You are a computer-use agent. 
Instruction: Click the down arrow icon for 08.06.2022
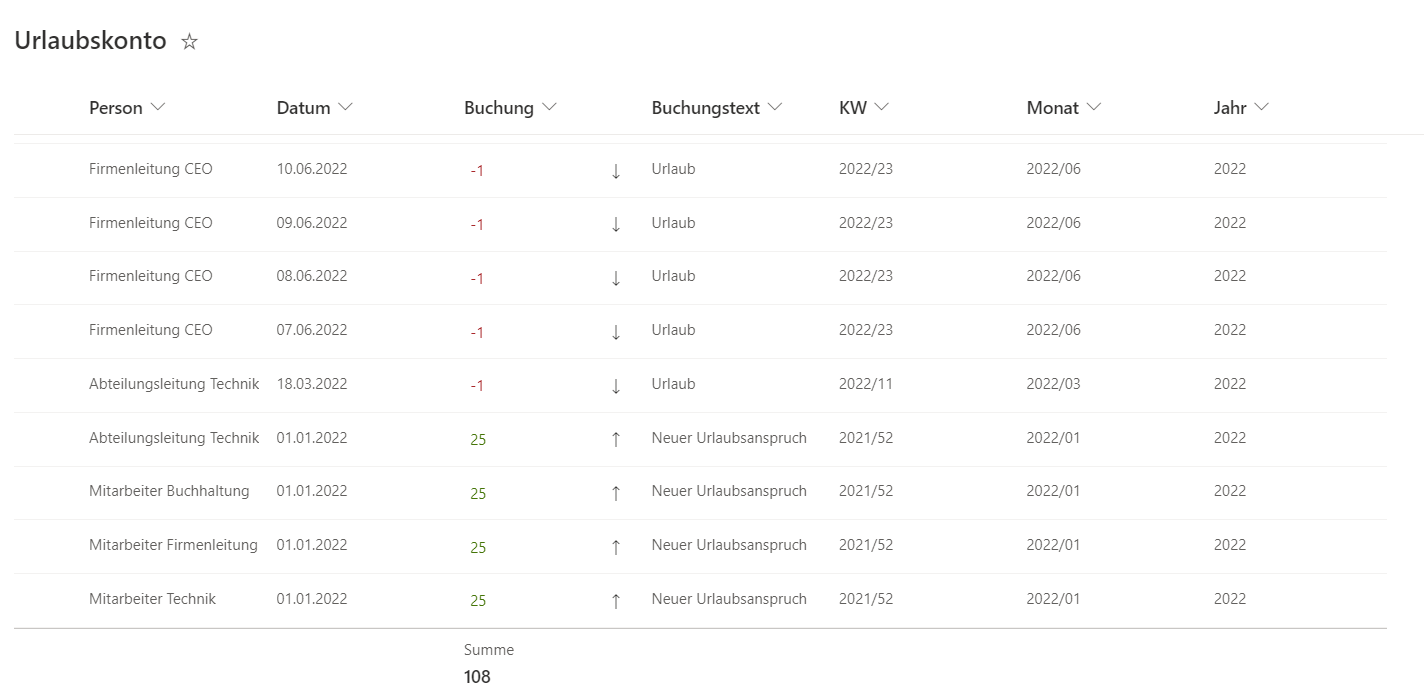(616, 278)
